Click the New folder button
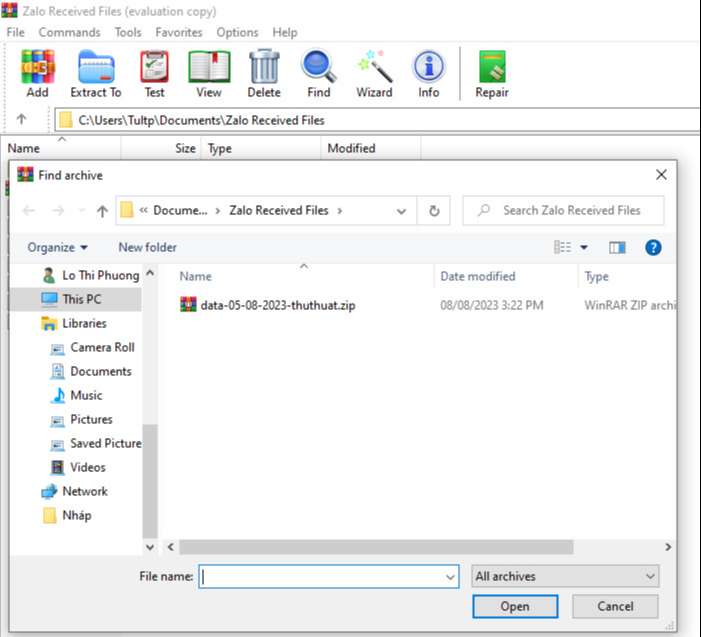Viewport: 701px width, 637px height. click(x=147, y=247)
